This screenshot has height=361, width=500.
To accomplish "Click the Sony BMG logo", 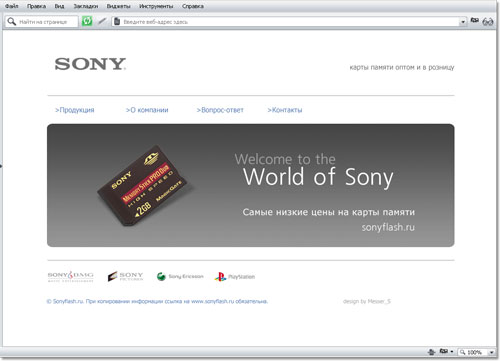I will [x=71, y=276].
